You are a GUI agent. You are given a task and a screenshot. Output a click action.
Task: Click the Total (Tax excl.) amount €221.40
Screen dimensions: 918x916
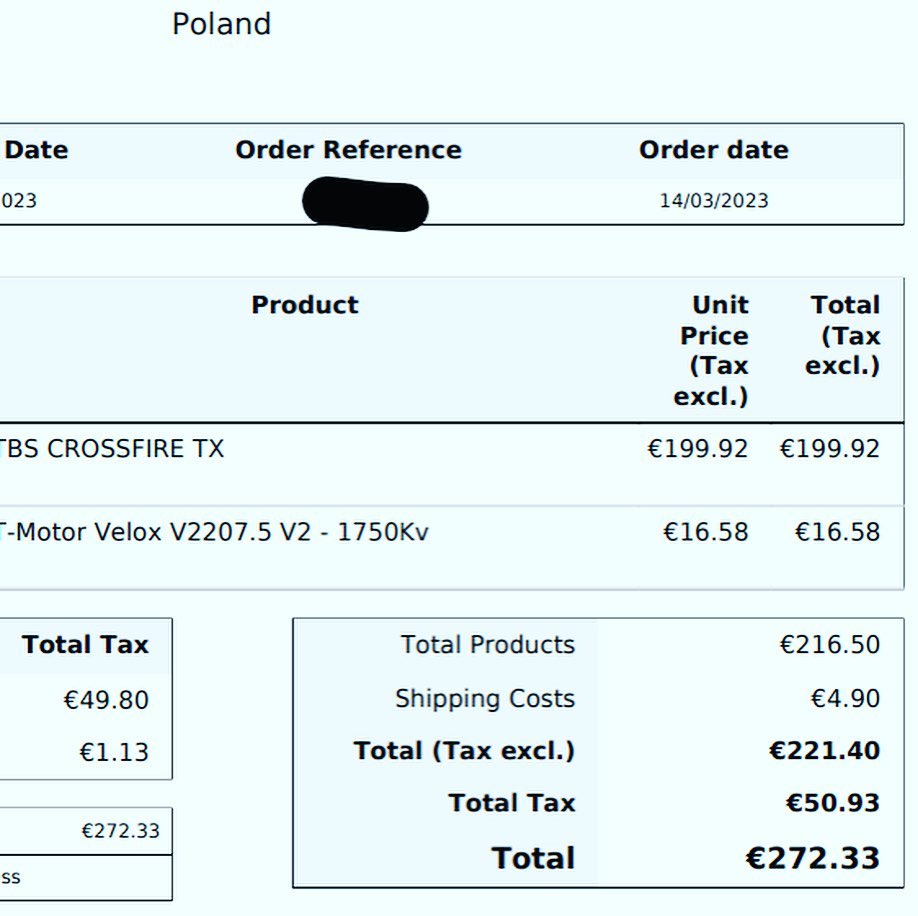coord(824,750)
